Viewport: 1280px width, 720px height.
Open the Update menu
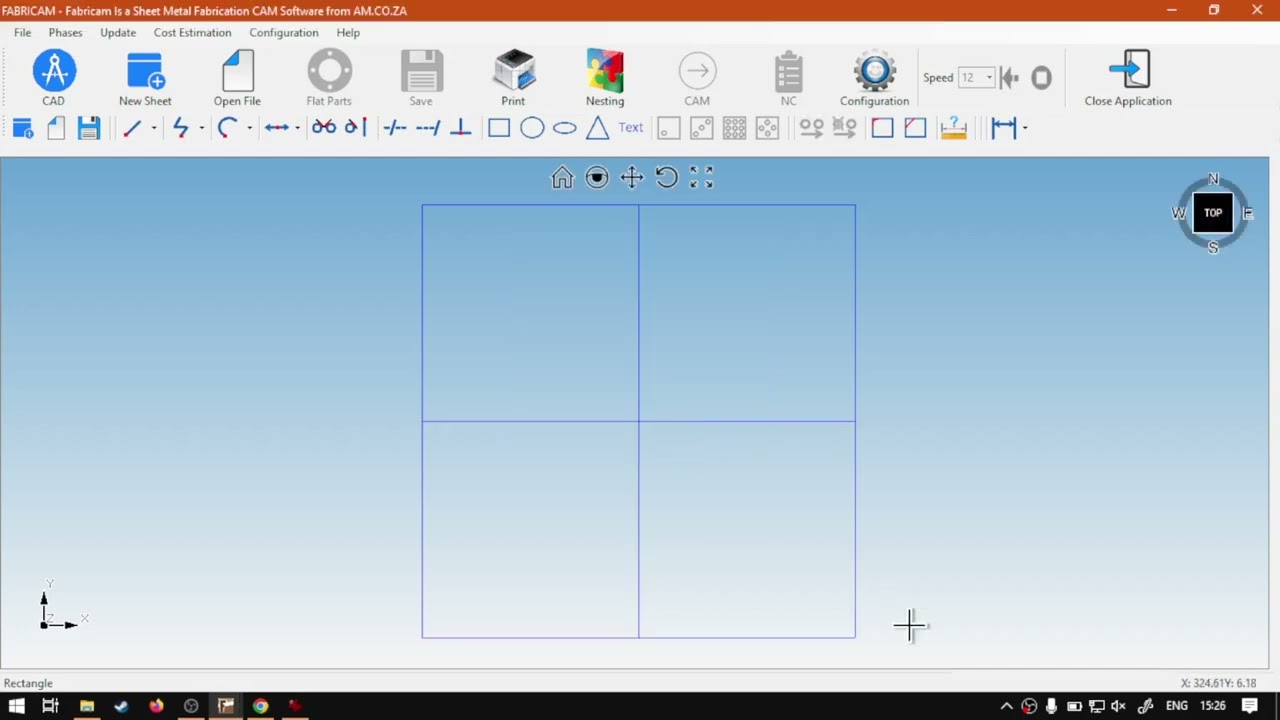[118, 32]
